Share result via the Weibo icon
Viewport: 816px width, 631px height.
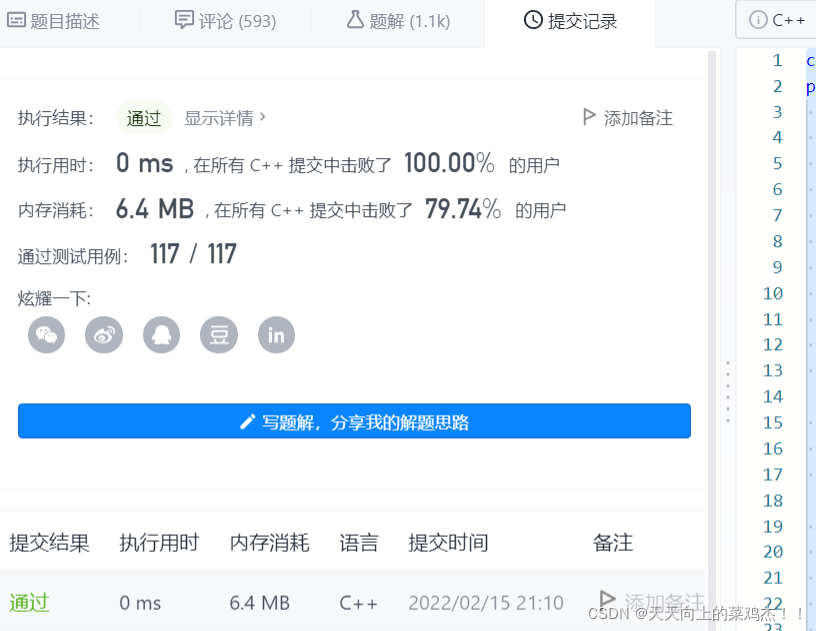pyautogui.click(x=104, y=335)
